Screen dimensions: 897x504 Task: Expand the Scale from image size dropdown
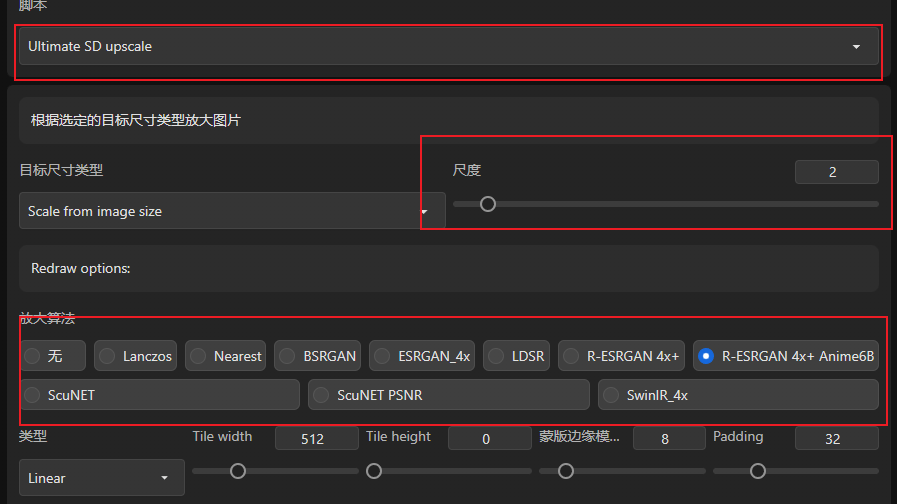pos(232,211)
